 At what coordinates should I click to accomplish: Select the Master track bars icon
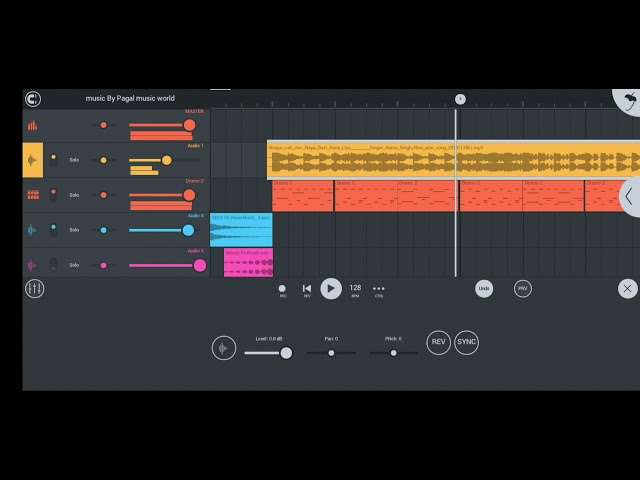tap(33, 125)
